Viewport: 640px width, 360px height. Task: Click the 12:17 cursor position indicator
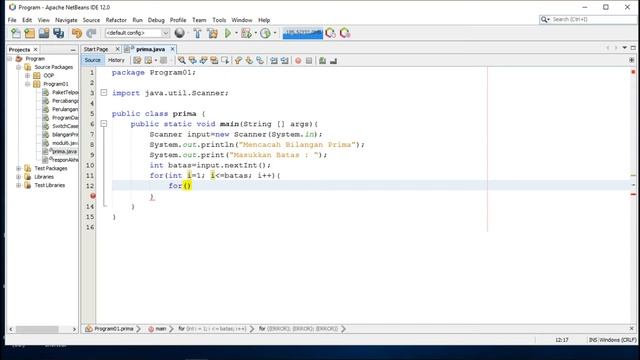(562, 340)
